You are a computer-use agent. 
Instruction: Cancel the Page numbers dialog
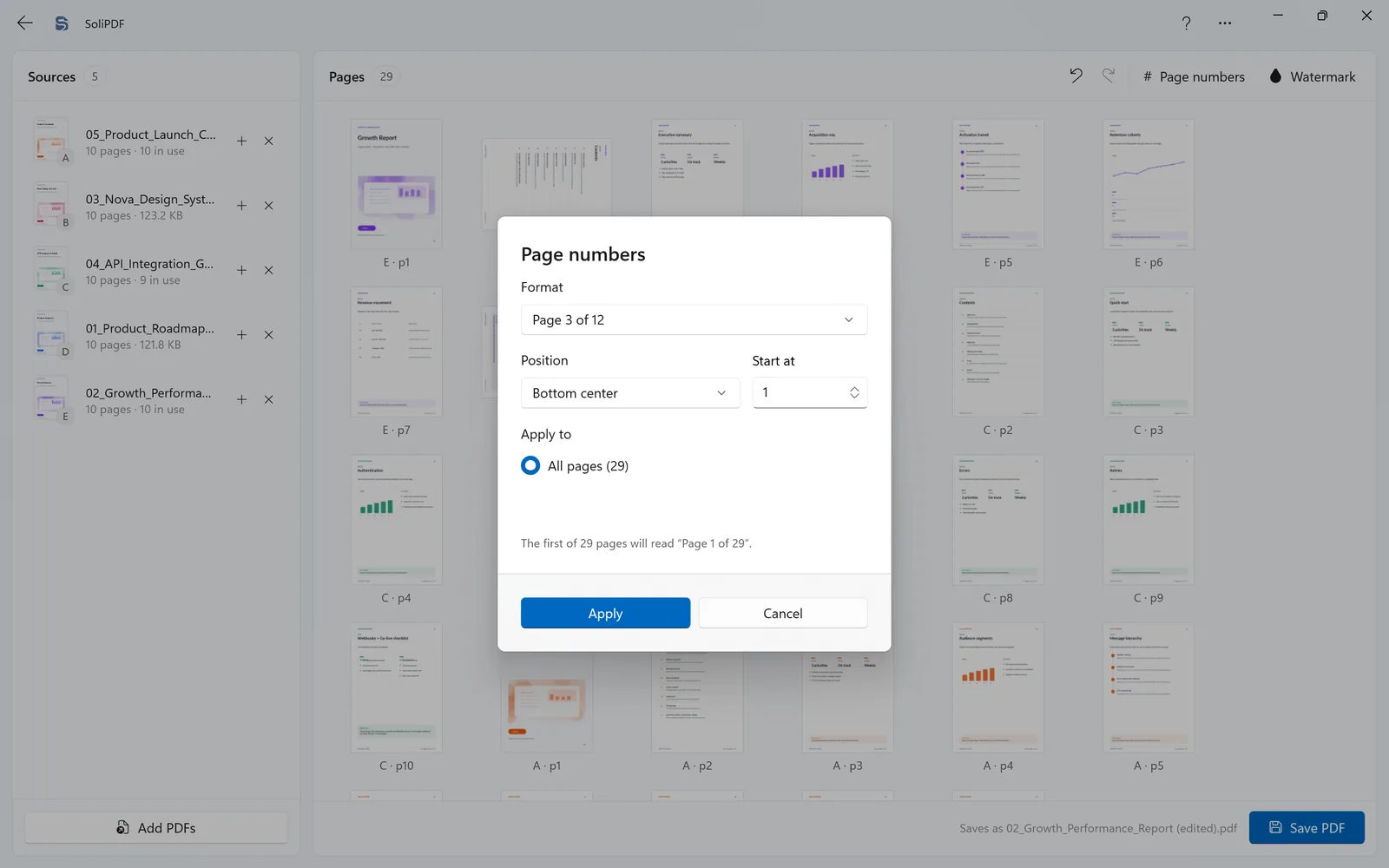[x=782, y=613]
